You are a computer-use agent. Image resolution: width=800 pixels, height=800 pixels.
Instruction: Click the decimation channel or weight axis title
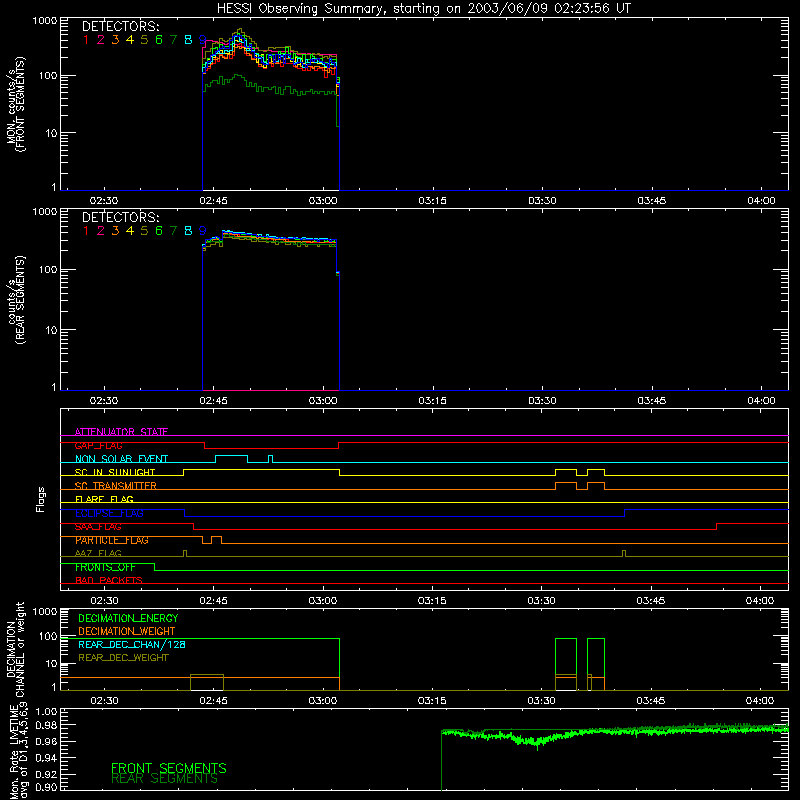click(x=15, y=649)
